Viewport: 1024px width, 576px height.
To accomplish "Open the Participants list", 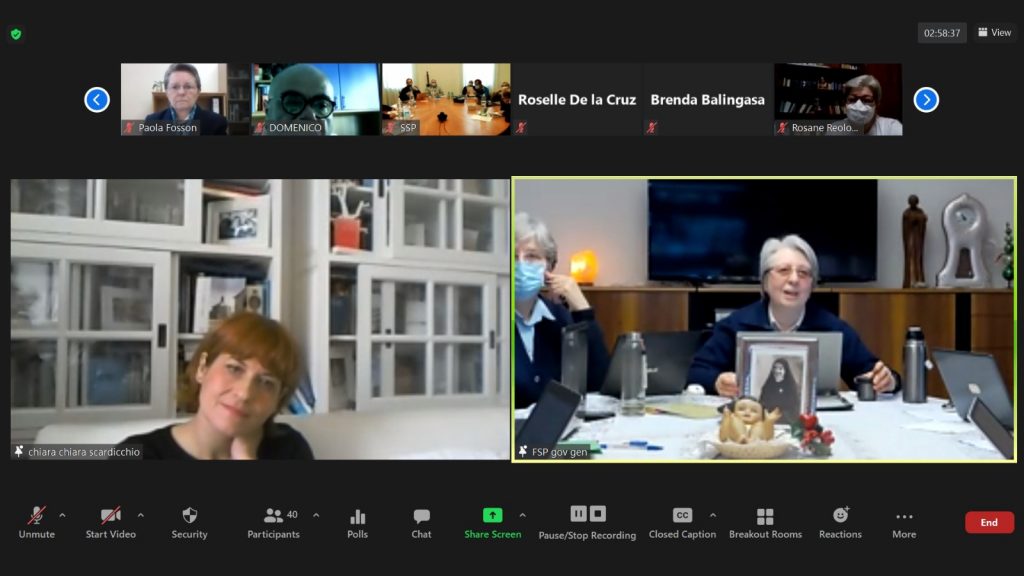I will click(273, 522).
